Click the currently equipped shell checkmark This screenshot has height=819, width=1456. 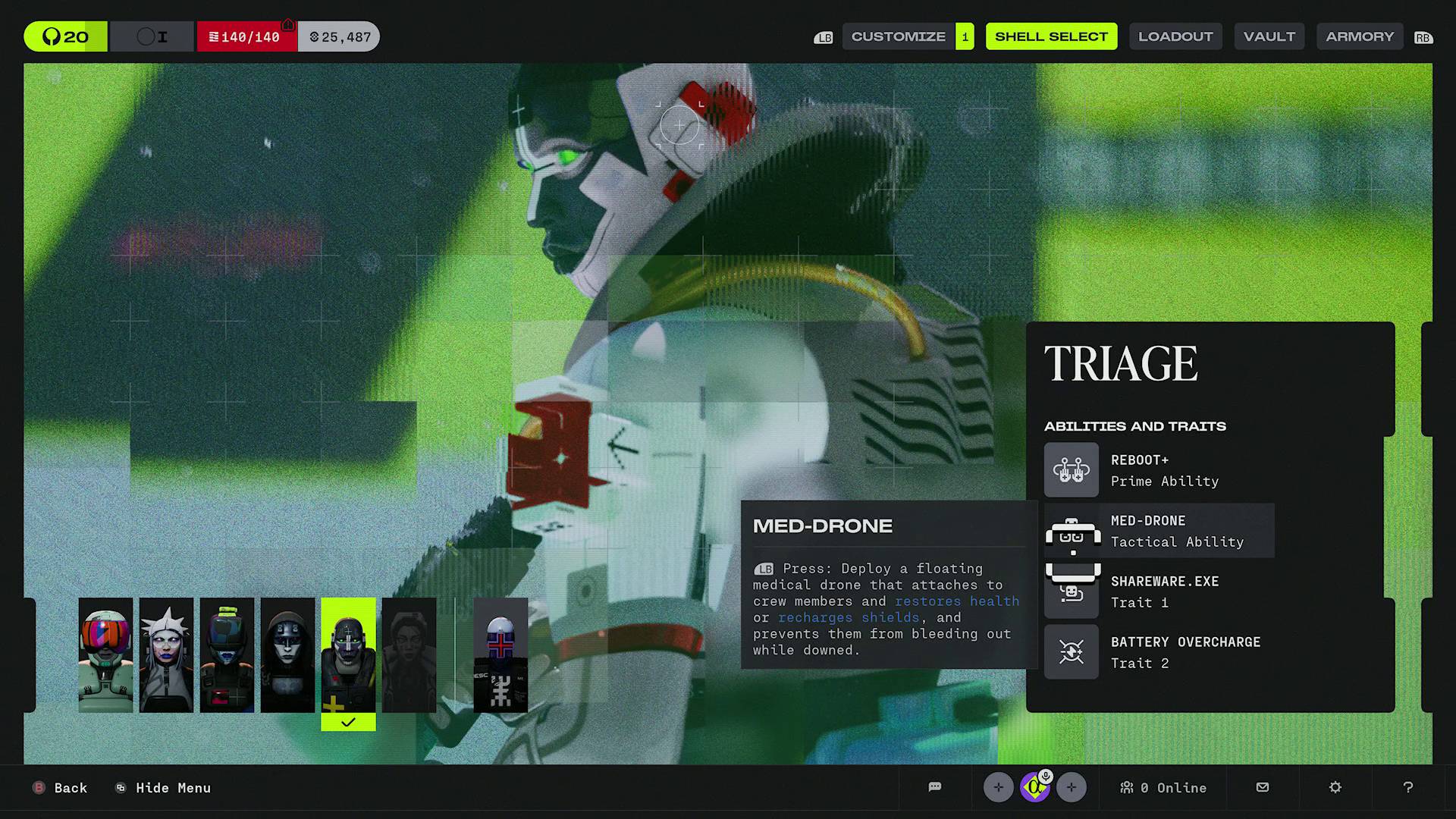tap(348, 723)
